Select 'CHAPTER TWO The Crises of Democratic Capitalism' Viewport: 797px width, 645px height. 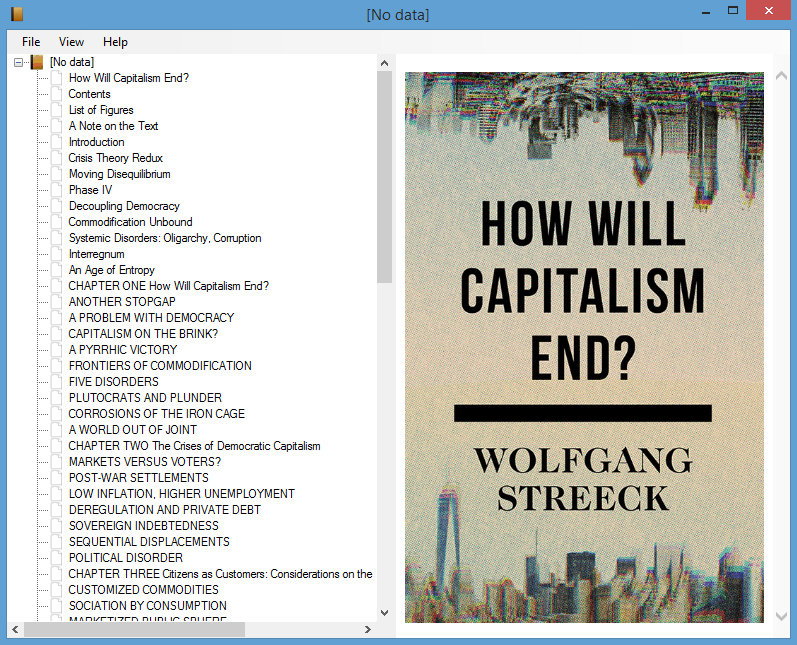[195, 446]
